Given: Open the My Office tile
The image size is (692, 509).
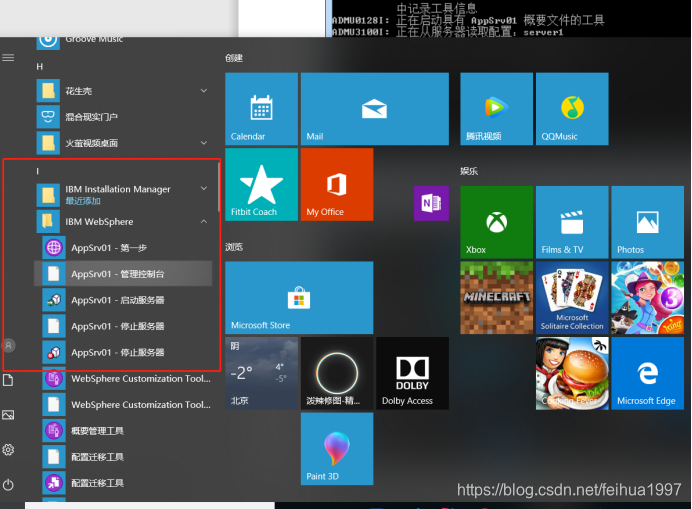Looking at the screenshot, I should click(x=337, y=184).
